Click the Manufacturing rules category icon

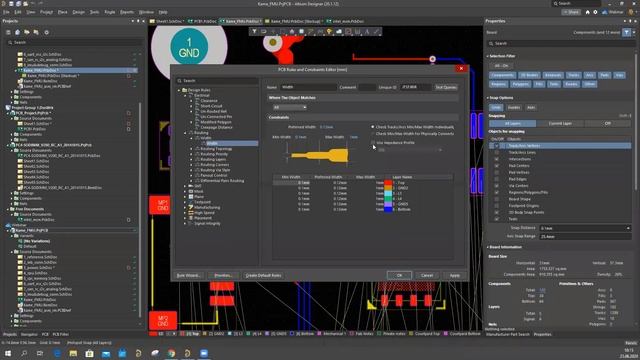pos(191,207)
